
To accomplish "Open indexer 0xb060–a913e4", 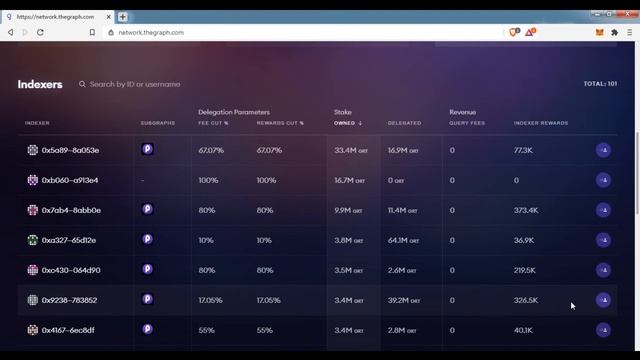I will (70, 180).
